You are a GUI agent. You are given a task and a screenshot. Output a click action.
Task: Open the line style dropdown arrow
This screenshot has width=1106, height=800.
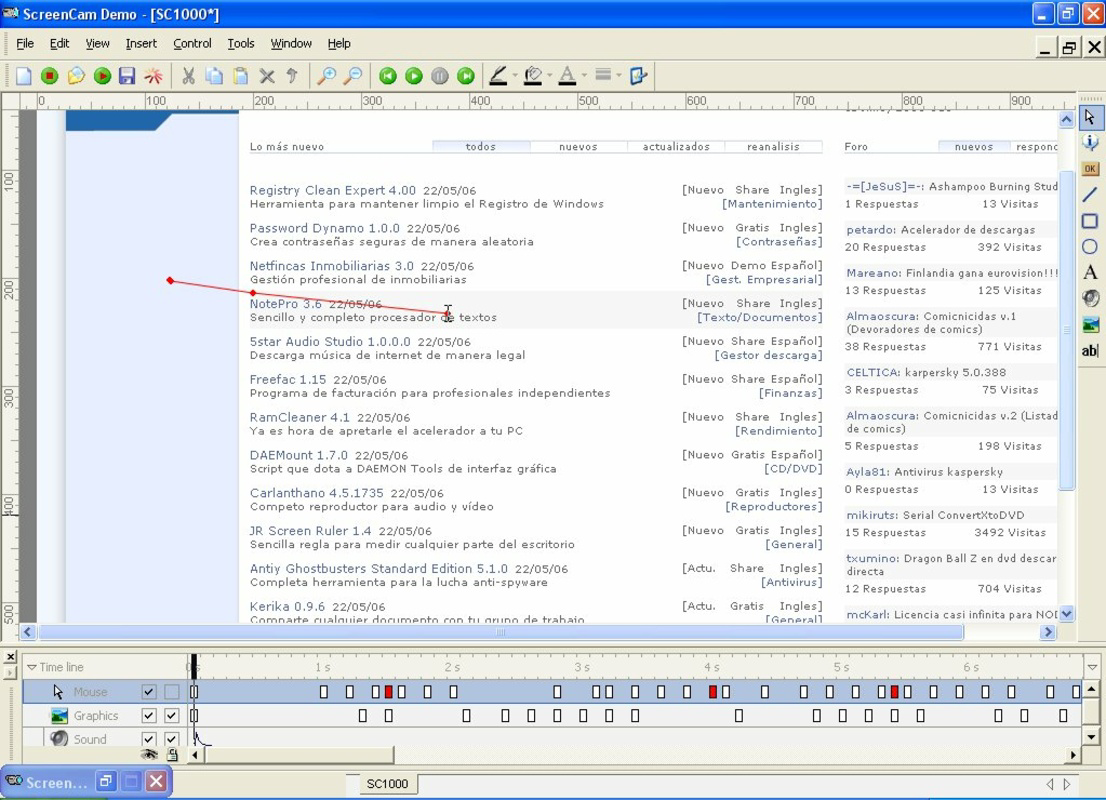(x=619, y=75)
